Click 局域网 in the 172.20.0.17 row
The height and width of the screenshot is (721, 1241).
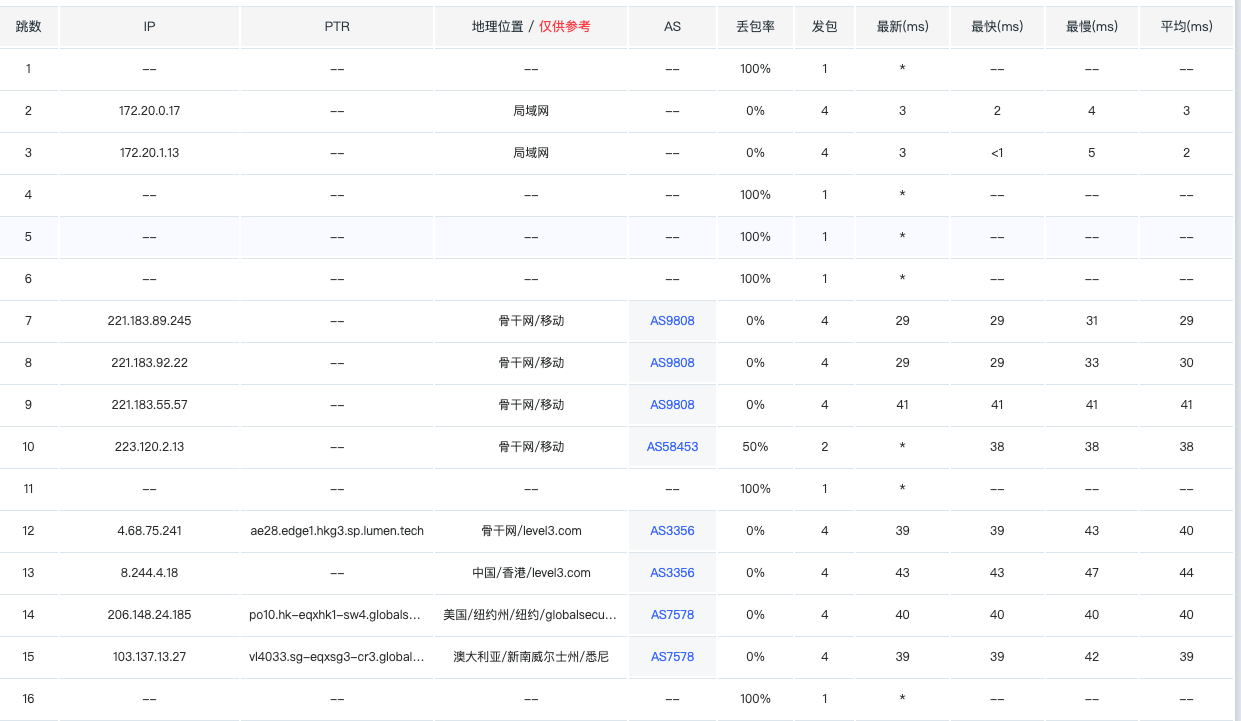[x=531, y=111]
